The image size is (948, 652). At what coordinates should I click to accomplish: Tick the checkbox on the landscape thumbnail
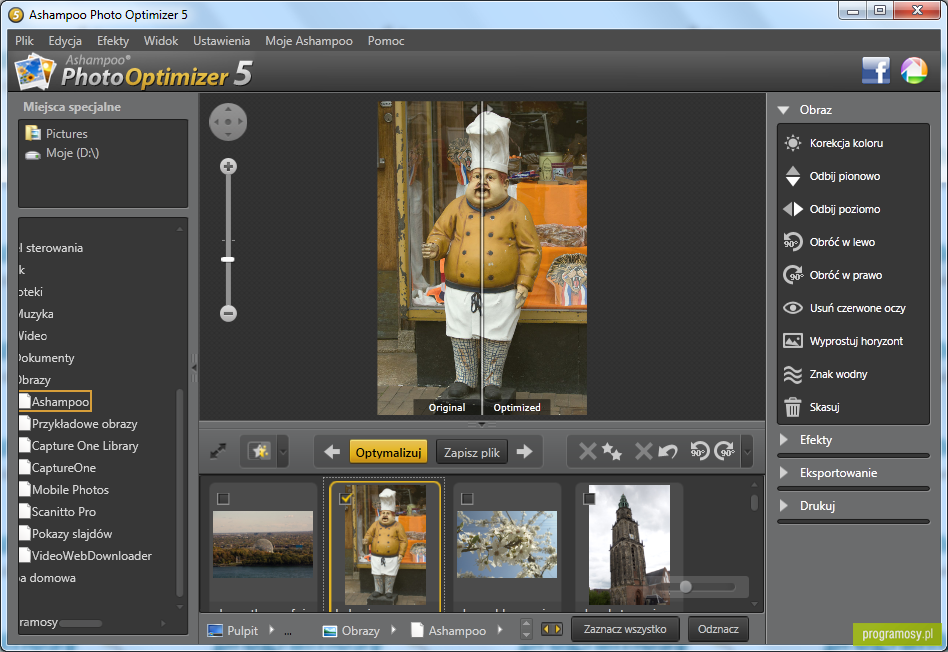tap(223, 498)
